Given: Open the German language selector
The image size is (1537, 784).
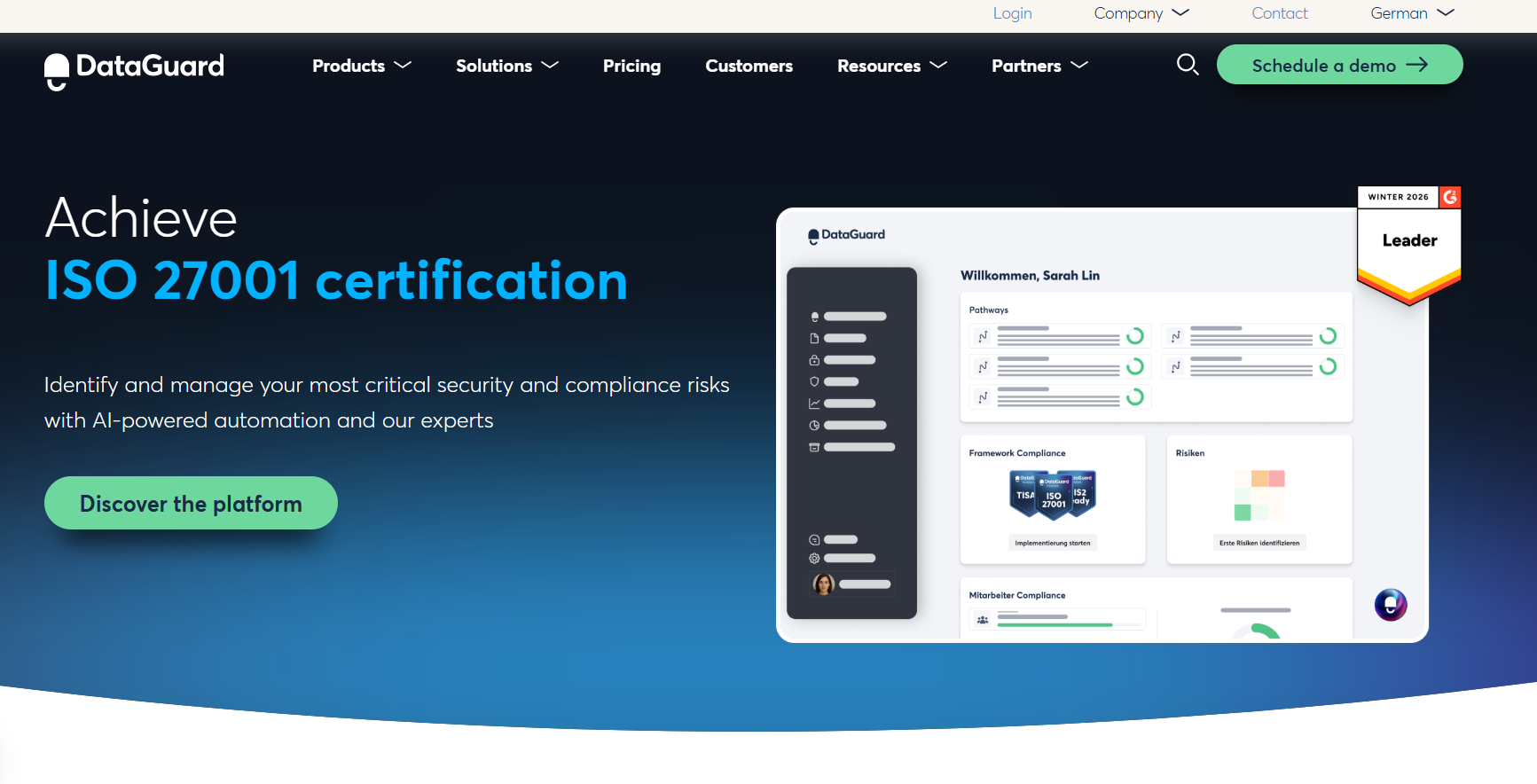Looking at the screenshot, I should coord(1411,13).
